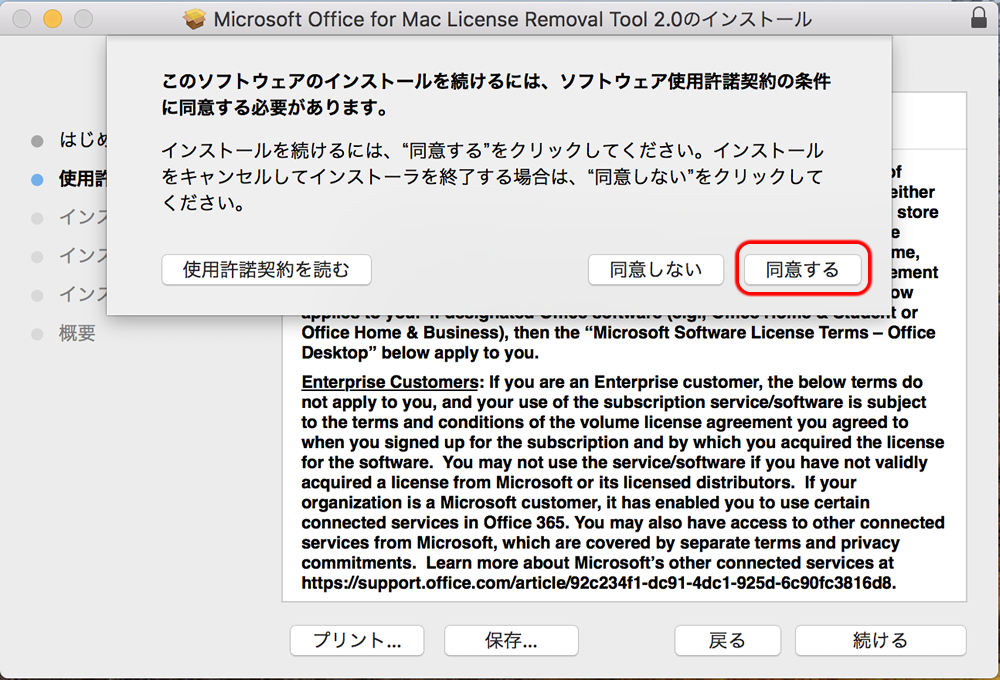
Task: Click the 続ける (Continue) button
Action: point(881,640)
